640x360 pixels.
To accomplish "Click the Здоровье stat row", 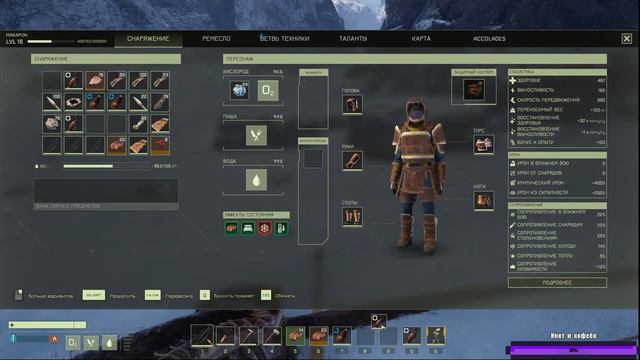I will [557, 80].
